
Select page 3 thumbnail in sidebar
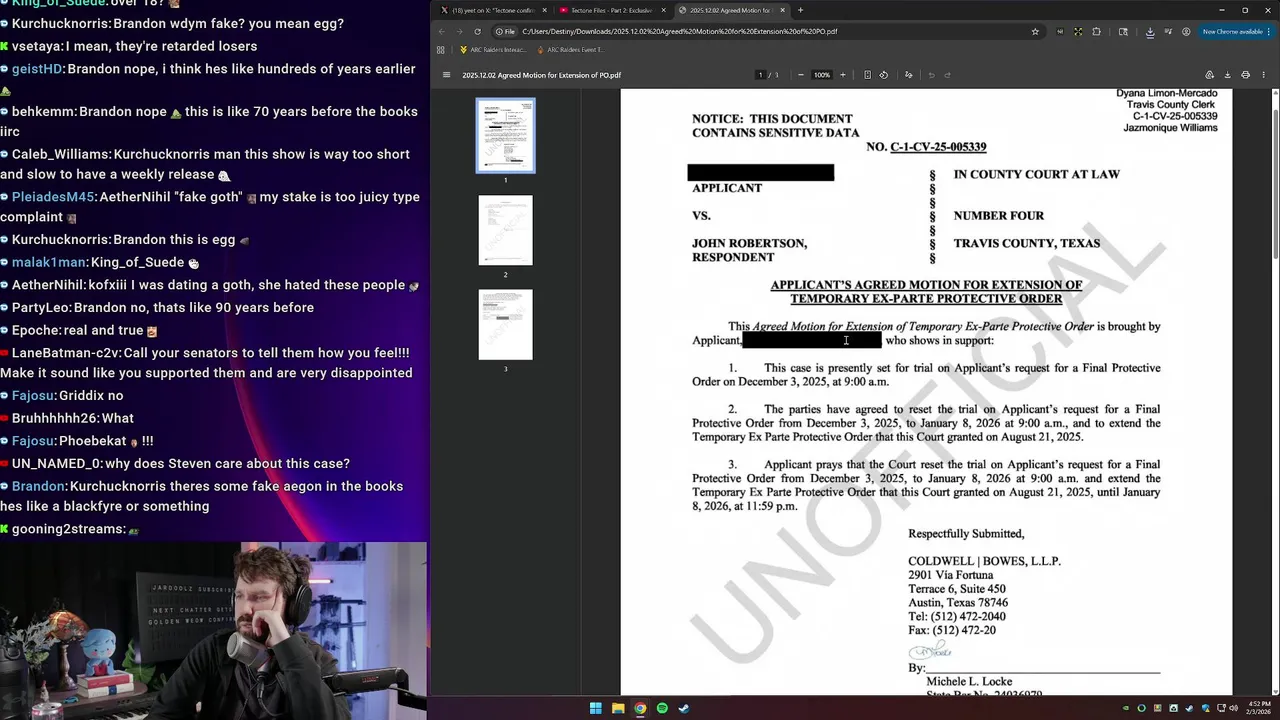click(x=505, y=324)
